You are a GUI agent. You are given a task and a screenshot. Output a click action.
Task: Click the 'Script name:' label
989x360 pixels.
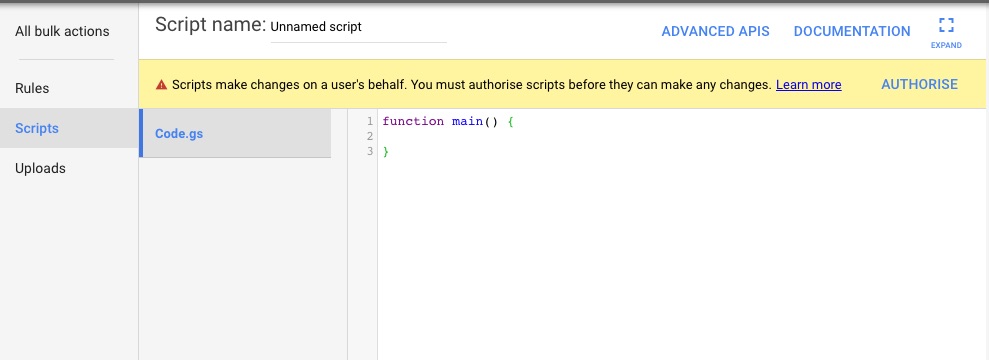click(x=211, y=25)
